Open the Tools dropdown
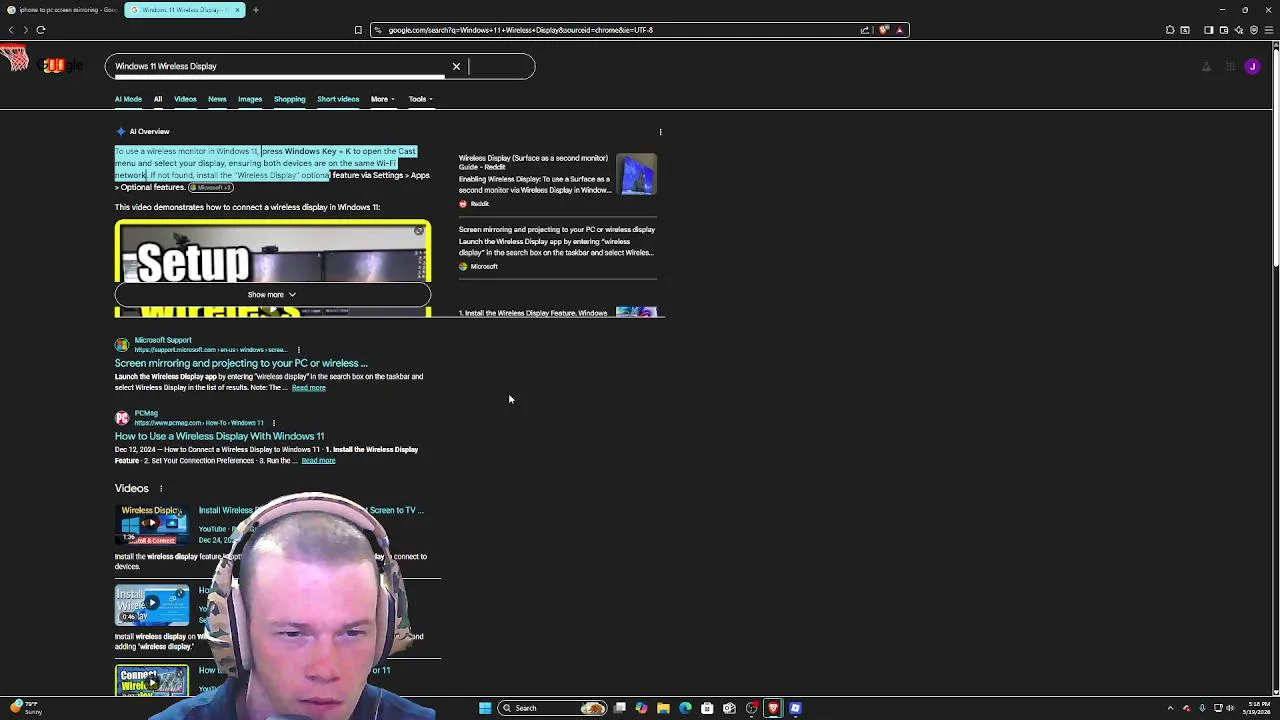Viewport: 1280px width, 720px height. [420, 99]
